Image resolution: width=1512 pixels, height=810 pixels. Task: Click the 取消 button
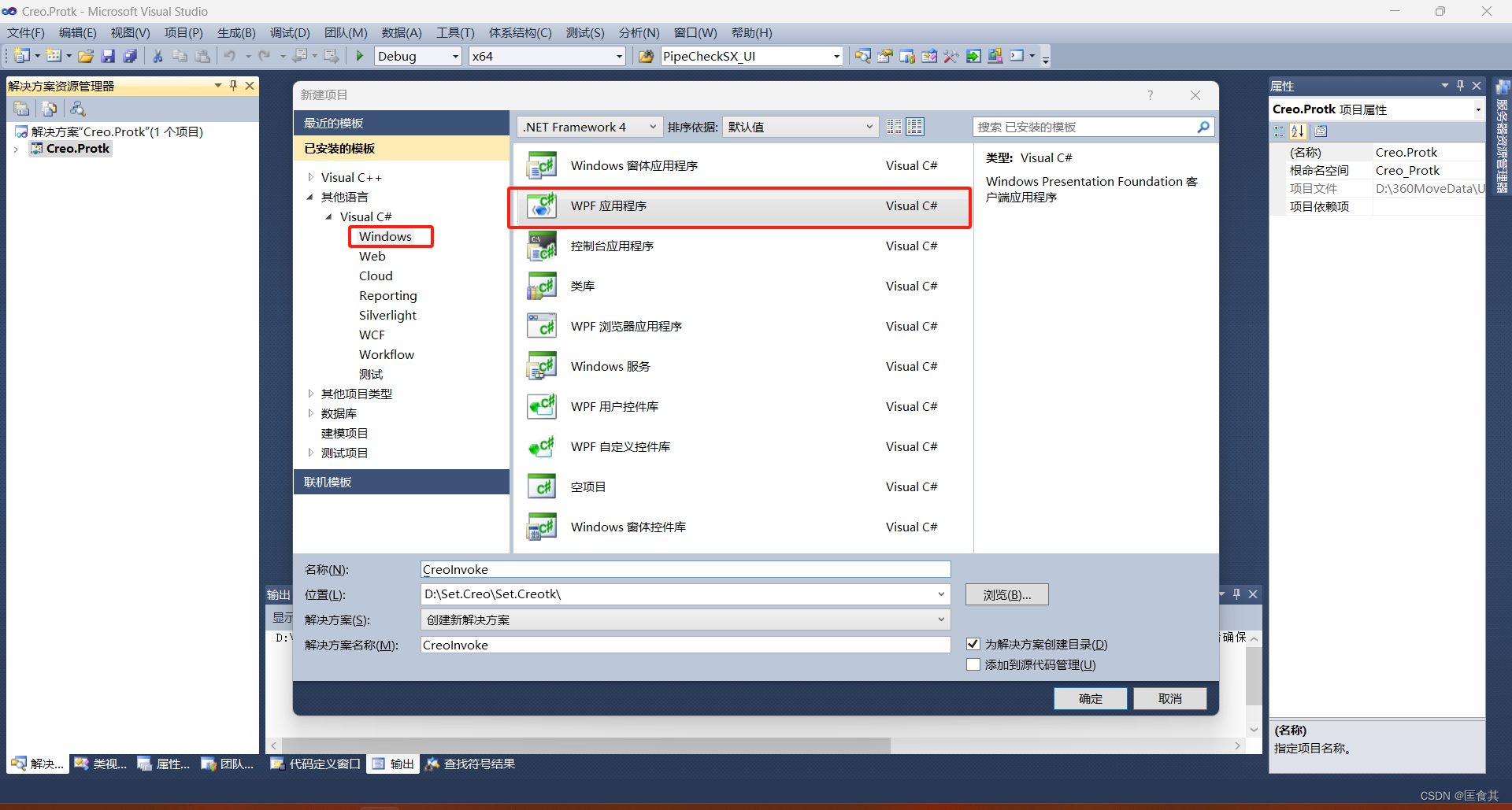coord(1169,698)
